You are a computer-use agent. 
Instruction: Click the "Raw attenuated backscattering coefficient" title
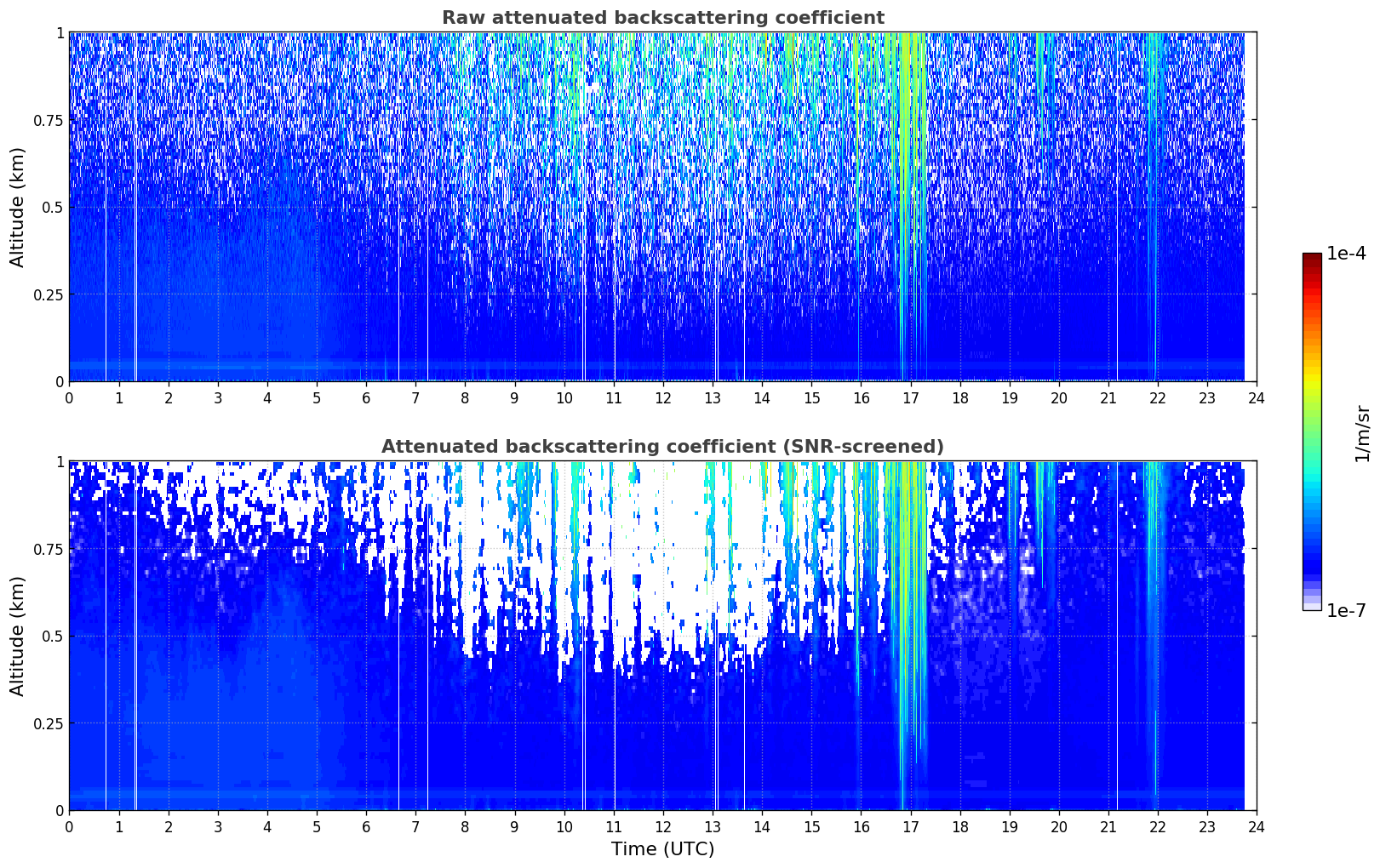(x=662, y=18)
